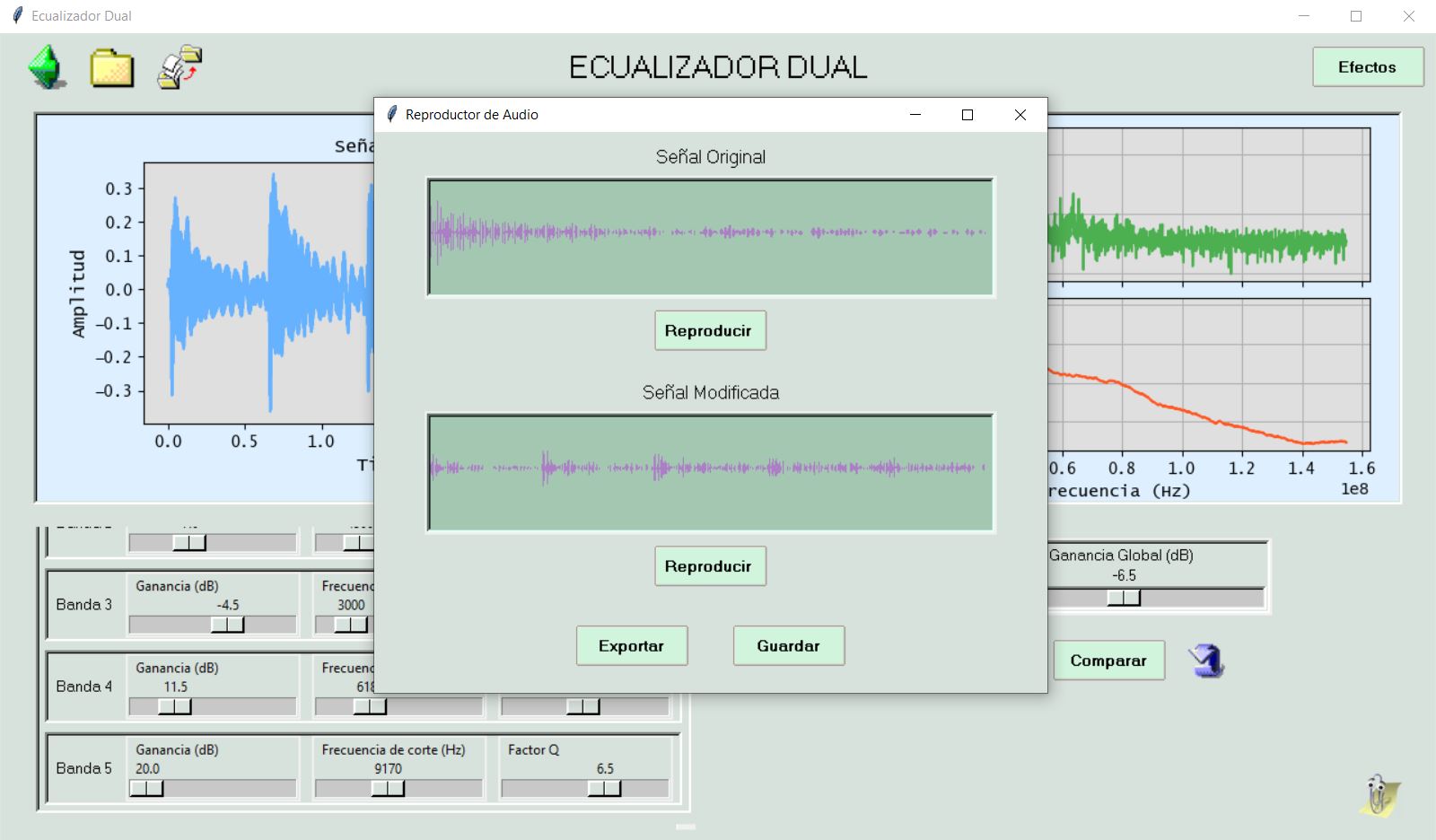
Task: Click the Señal Original waveform display
Action: point(710,237)
